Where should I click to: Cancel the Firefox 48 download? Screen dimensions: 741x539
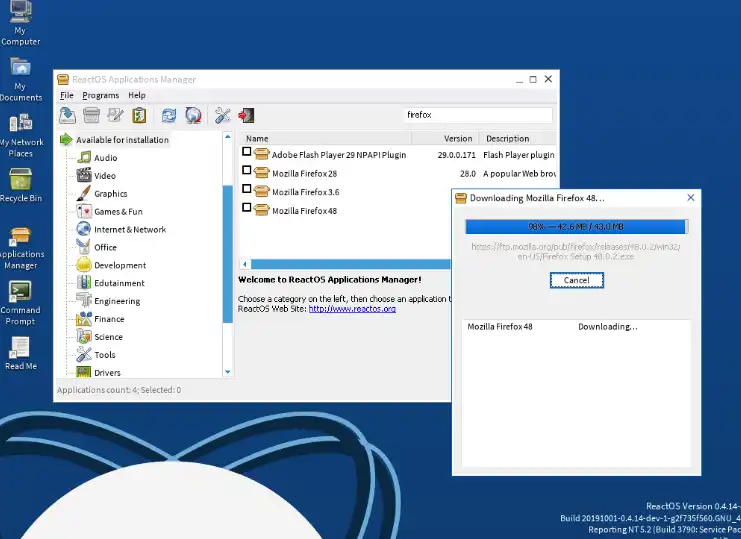coord(576,280)
